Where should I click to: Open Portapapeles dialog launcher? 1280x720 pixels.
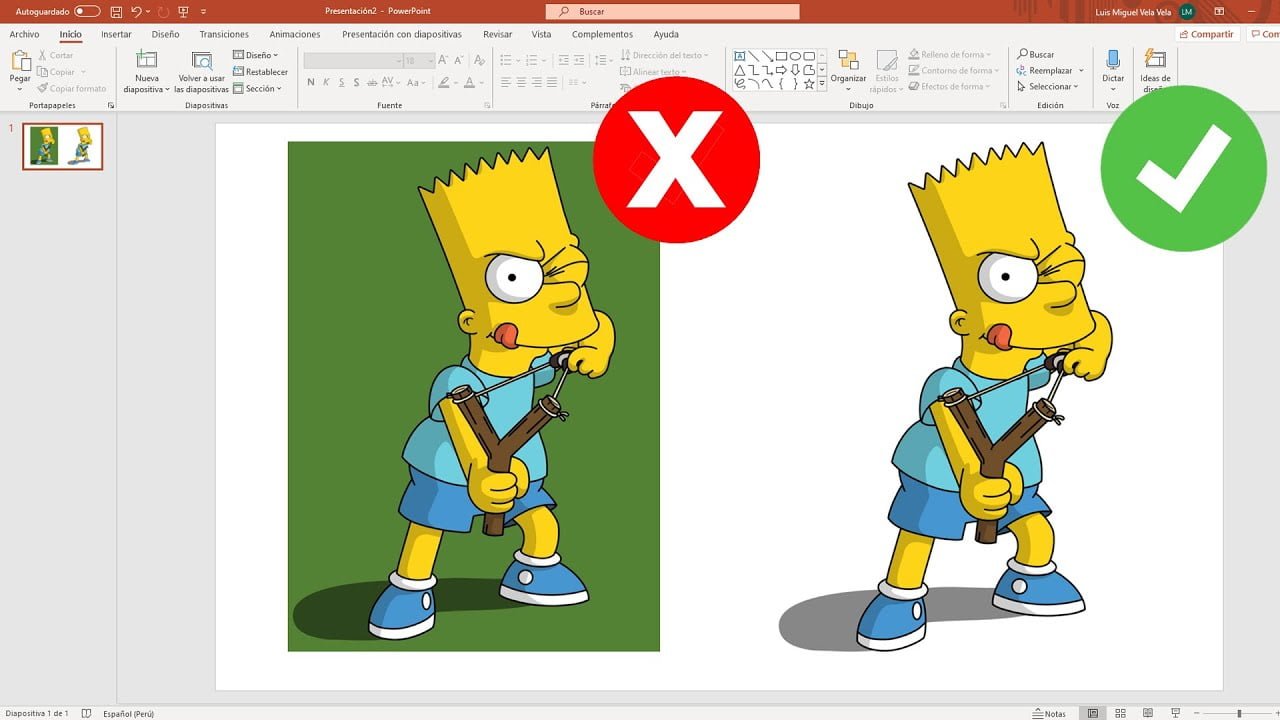111,105
